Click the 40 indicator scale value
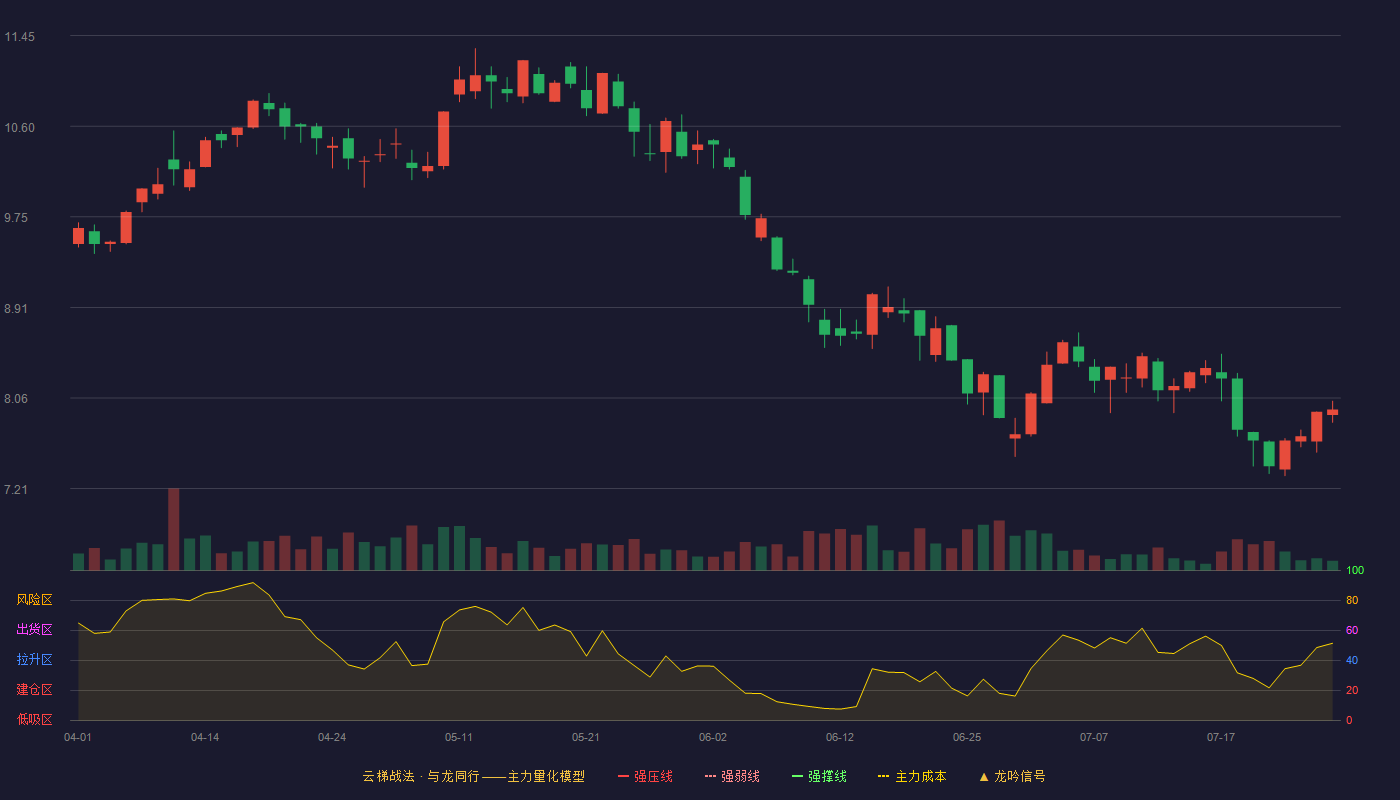The image size is (1400, 800). point(1352,660)
